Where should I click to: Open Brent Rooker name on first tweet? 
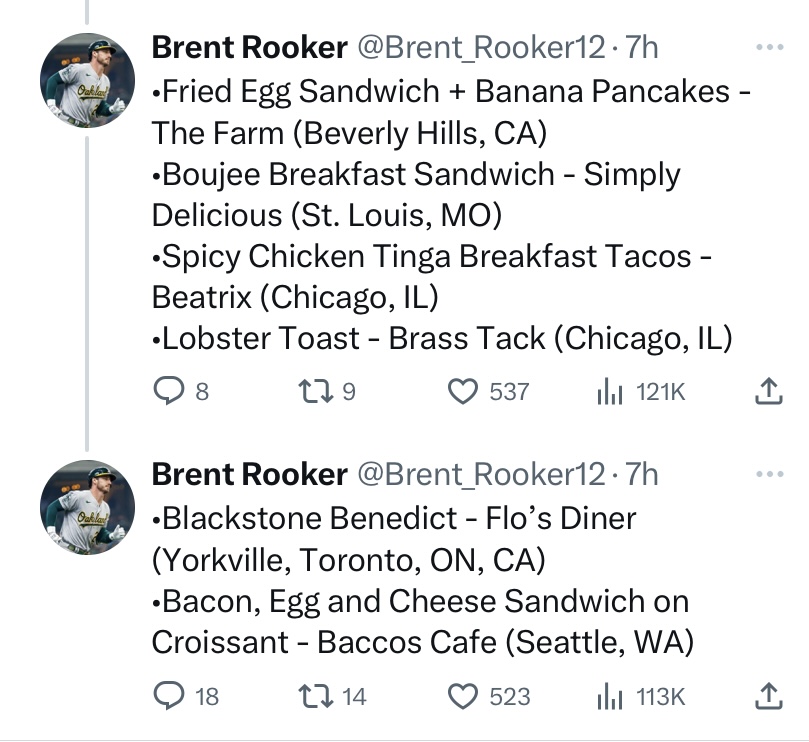249,47
